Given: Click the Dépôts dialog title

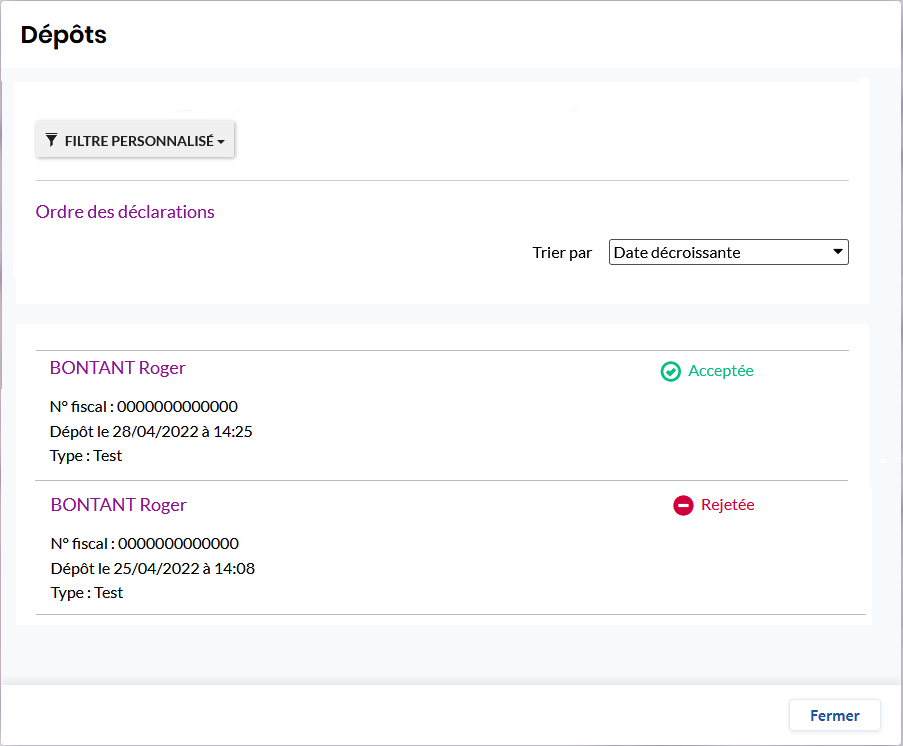Looking at the screenshot, I should pyautogui.click(x=64, y=35).
